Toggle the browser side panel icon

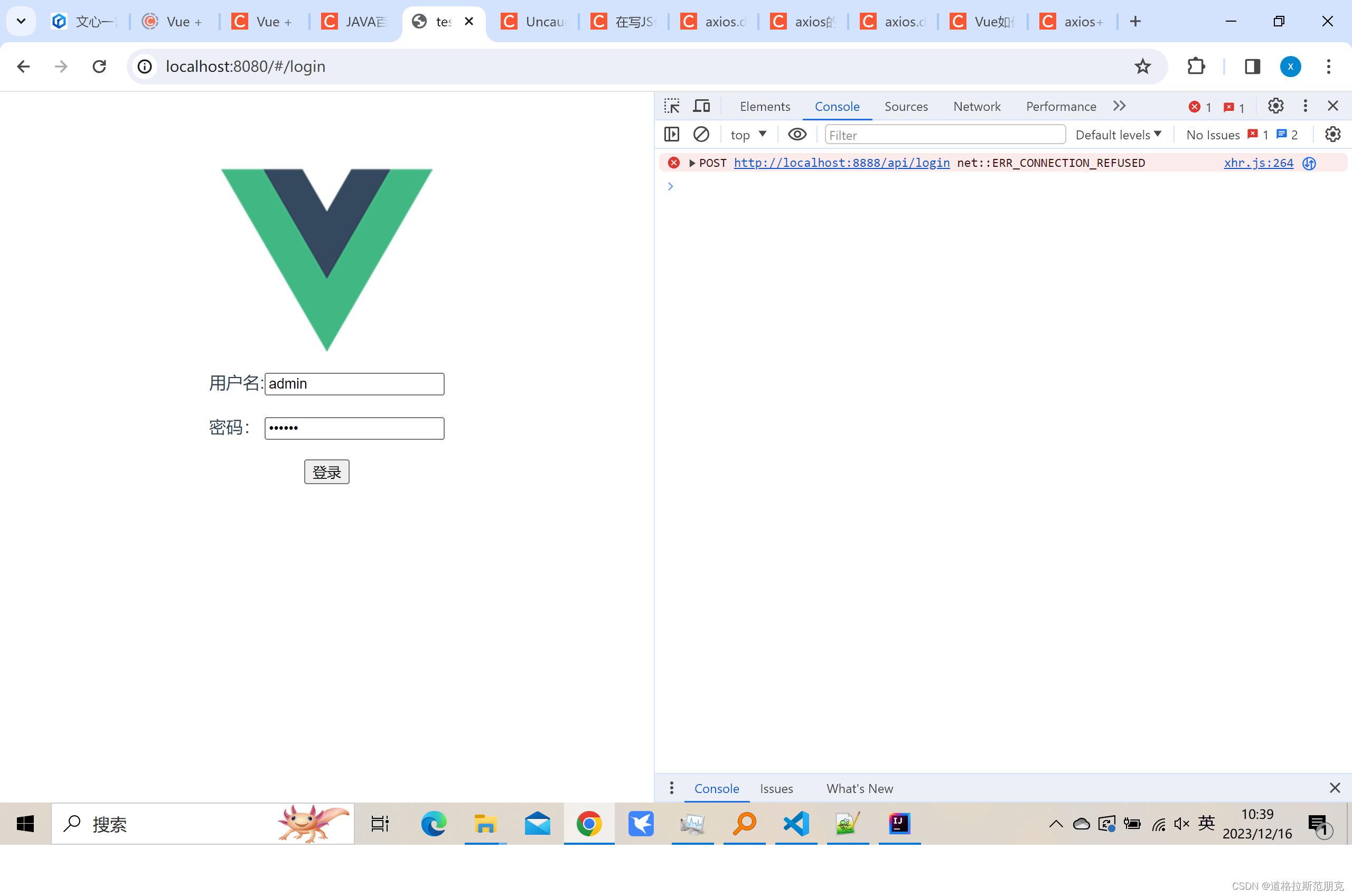[1252, 67]
